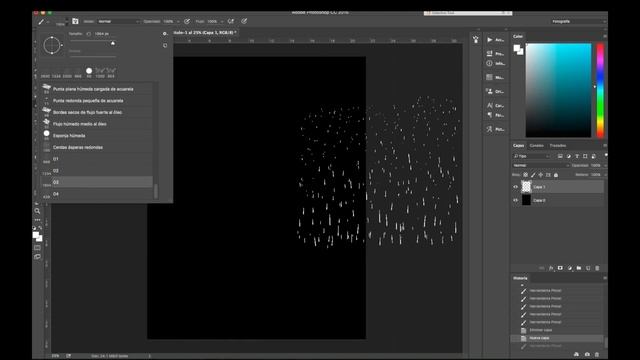This screenshot has height=360, width=640.
Task: Switch to the Capas tab
Action: point(518,145)
